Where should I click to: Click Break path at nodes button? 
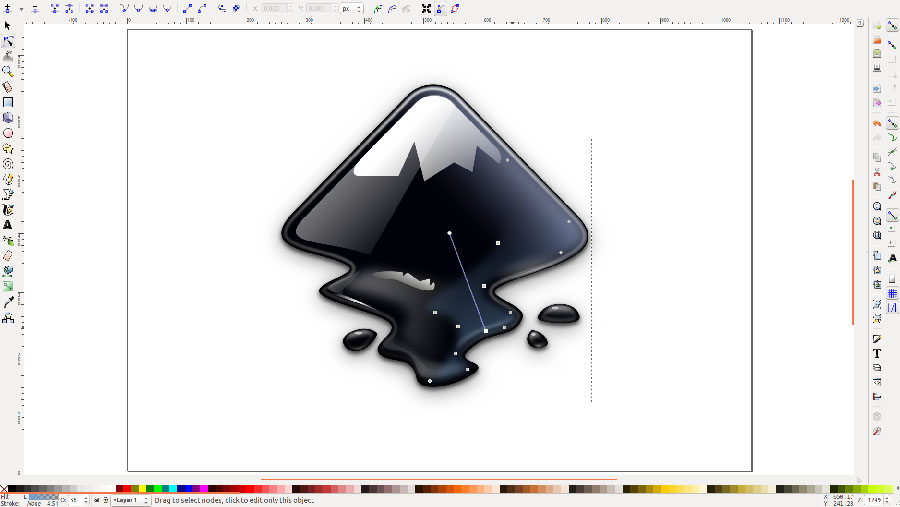coord(69,8)
